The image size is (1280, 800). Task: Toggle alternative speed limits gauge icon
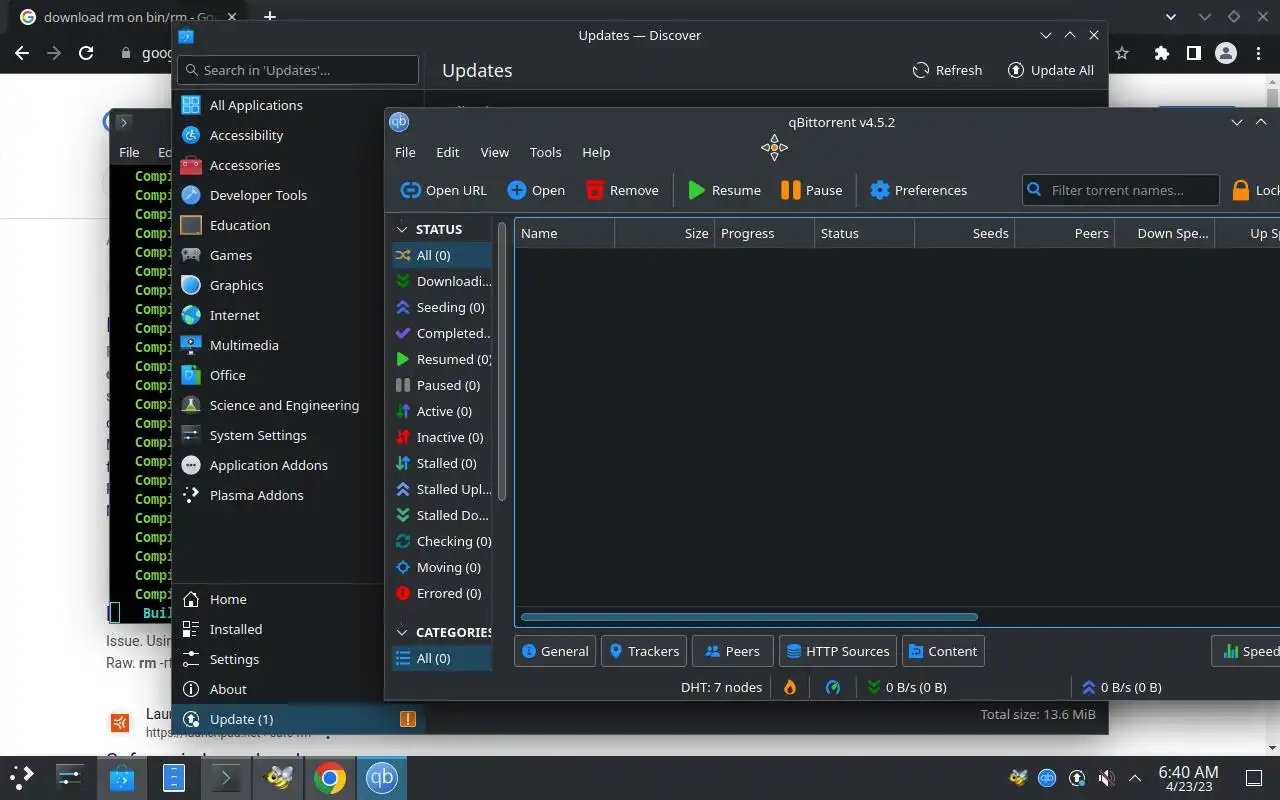pyautogui.click(x=833, y=687)
